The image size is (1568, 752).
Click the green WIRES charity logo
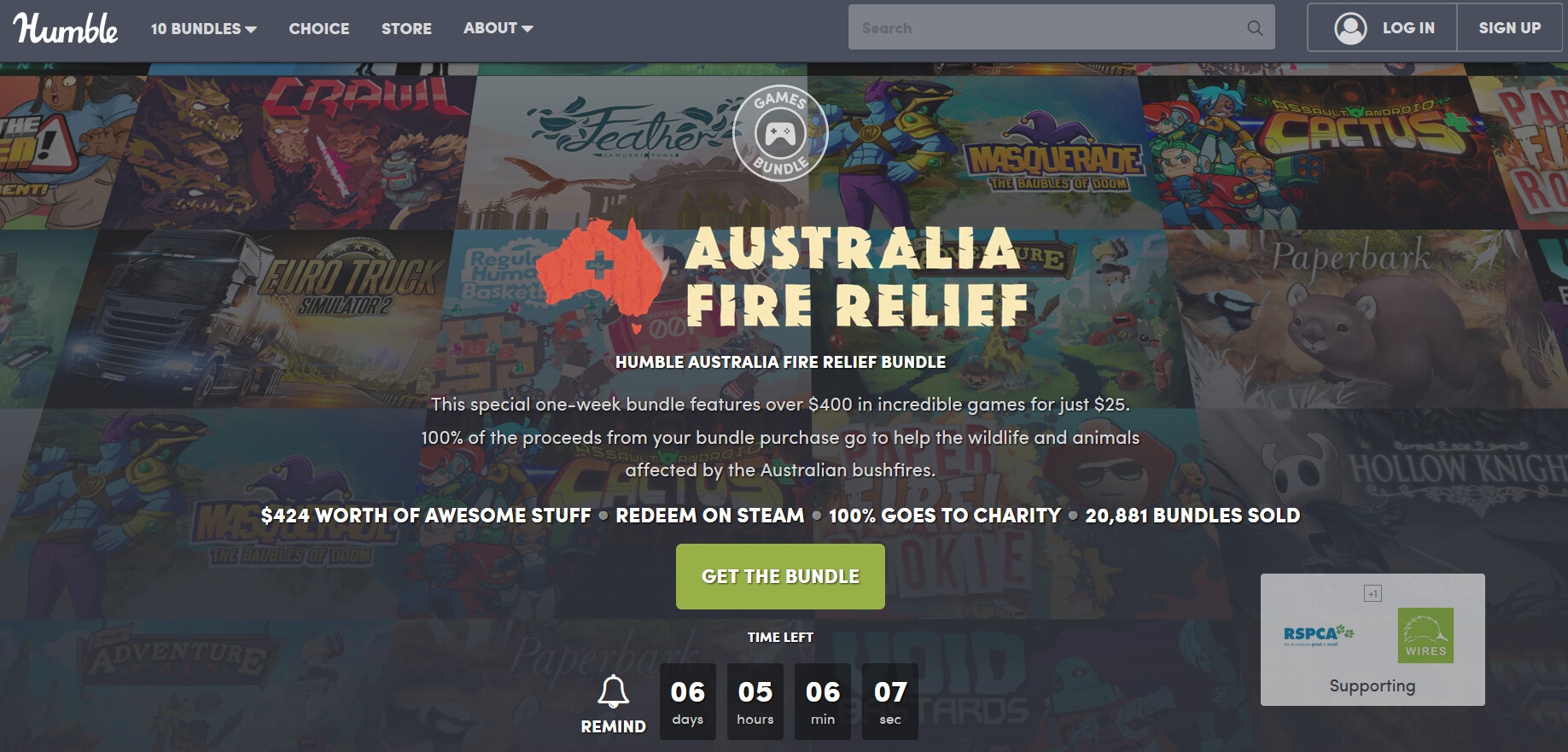(1425, 635)
